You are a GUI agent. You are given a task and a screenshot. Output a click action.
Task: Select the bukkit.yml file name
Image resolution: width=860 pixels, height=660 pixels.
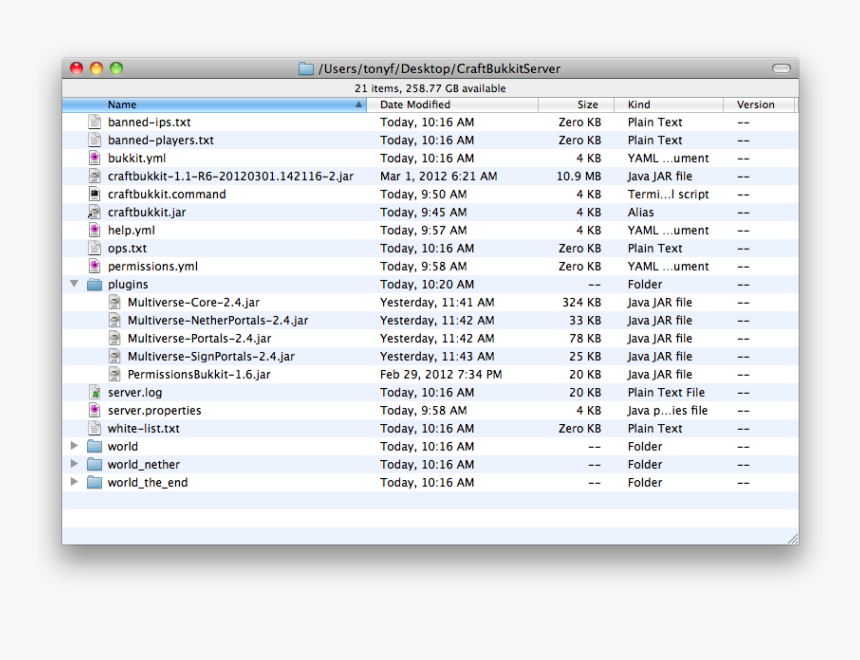pos(137,159)
